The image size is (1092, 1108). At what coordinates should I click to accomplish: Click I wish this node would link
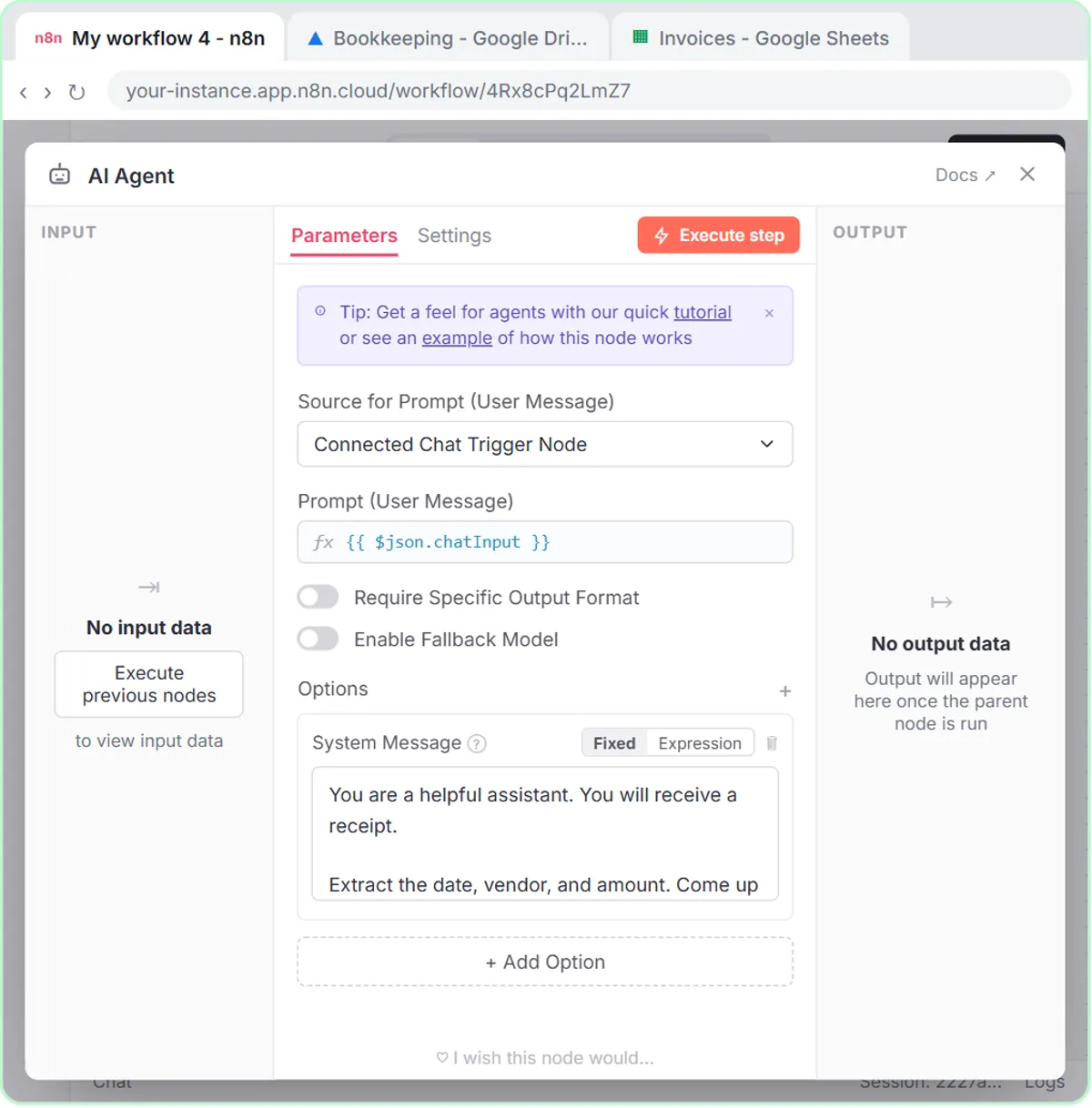[x=545, y=1058]
